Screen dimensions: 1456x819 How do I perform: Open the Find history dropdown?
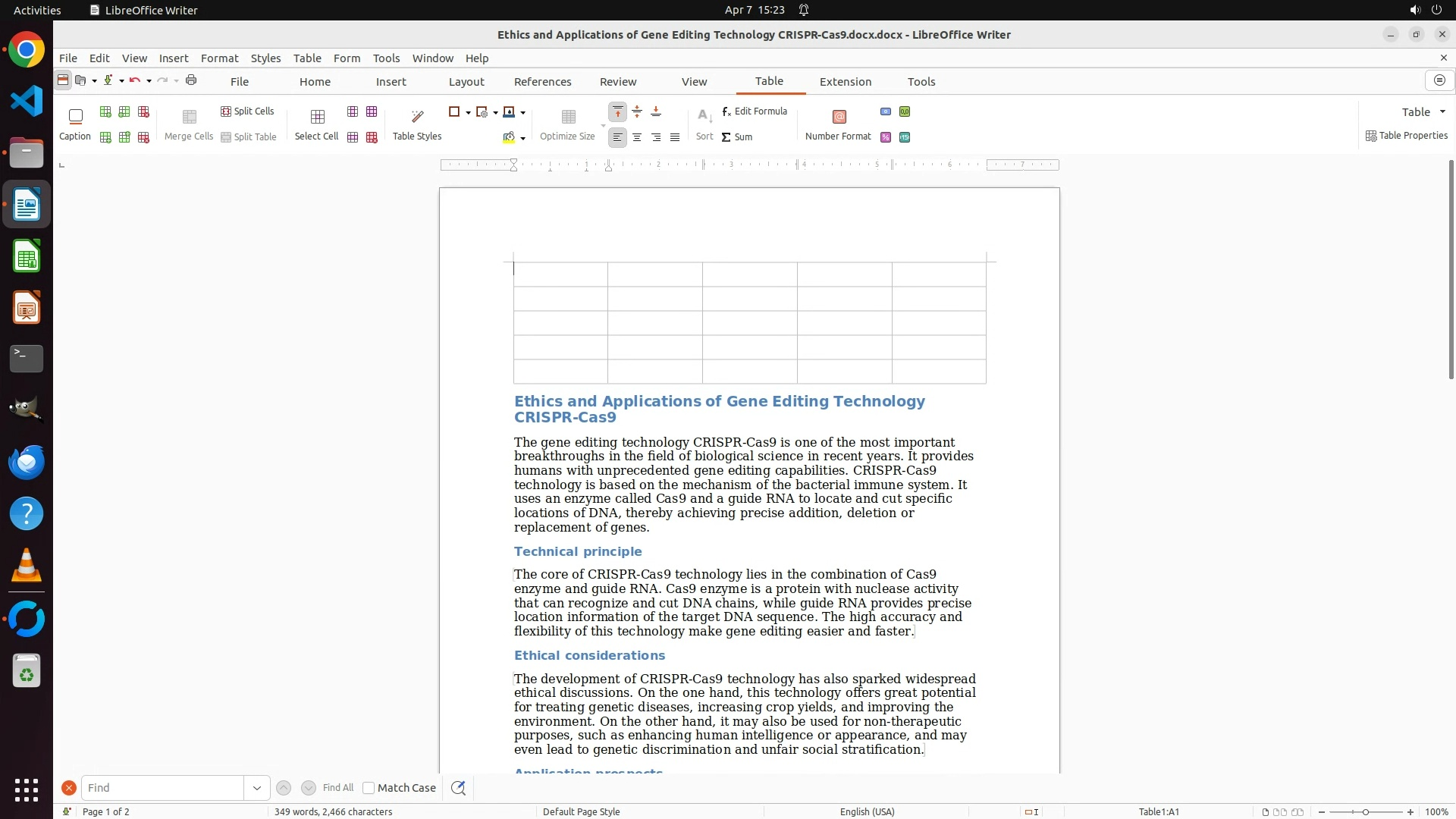click(x=256, y=788)
